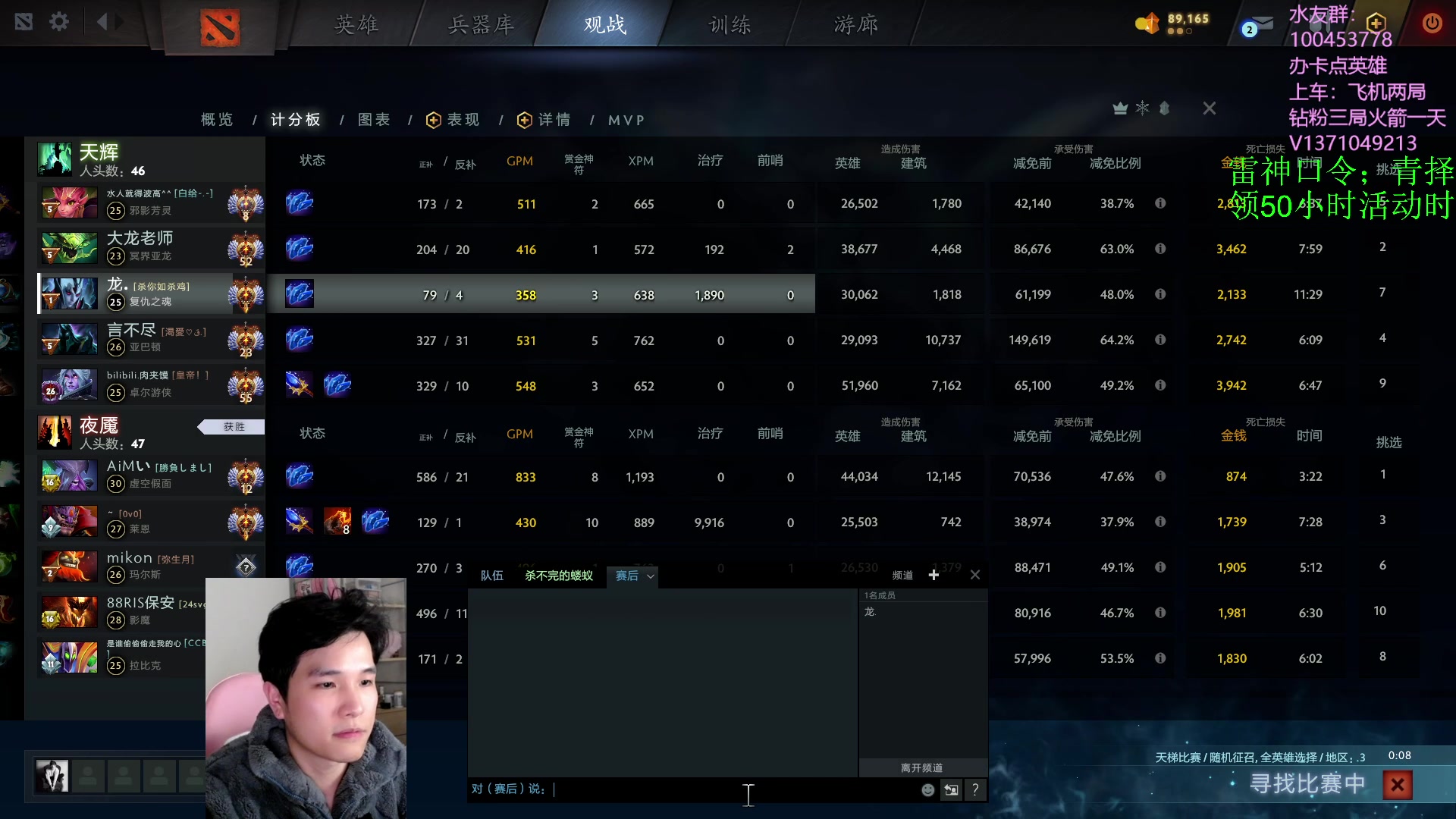Viewport: 1456px width, 819px height.
Task: Click damage info icon on 64.2% row
Action: pos(1160,340)
